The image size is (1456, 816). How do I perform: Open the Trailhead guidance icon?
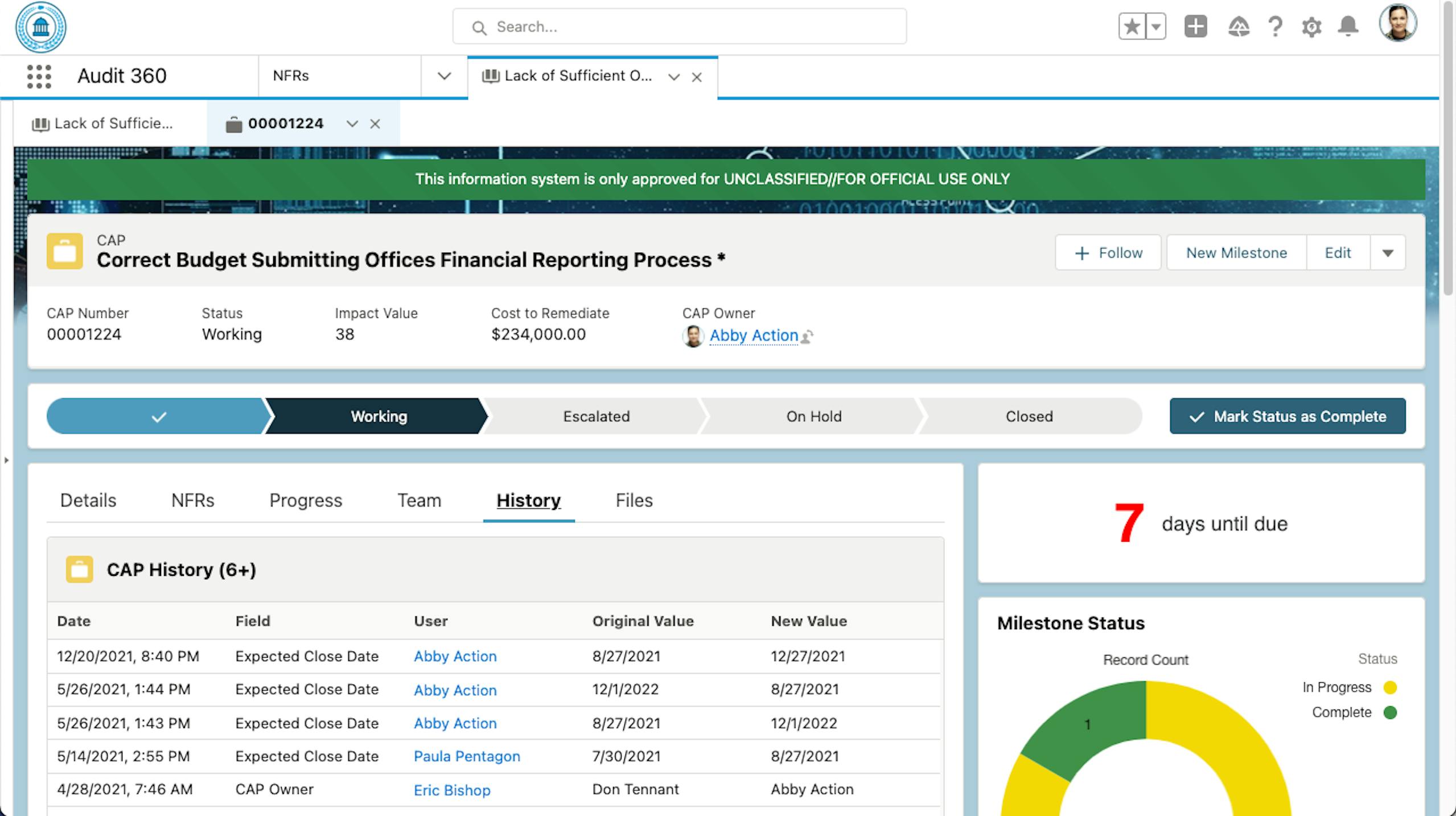click(1239, 27)
